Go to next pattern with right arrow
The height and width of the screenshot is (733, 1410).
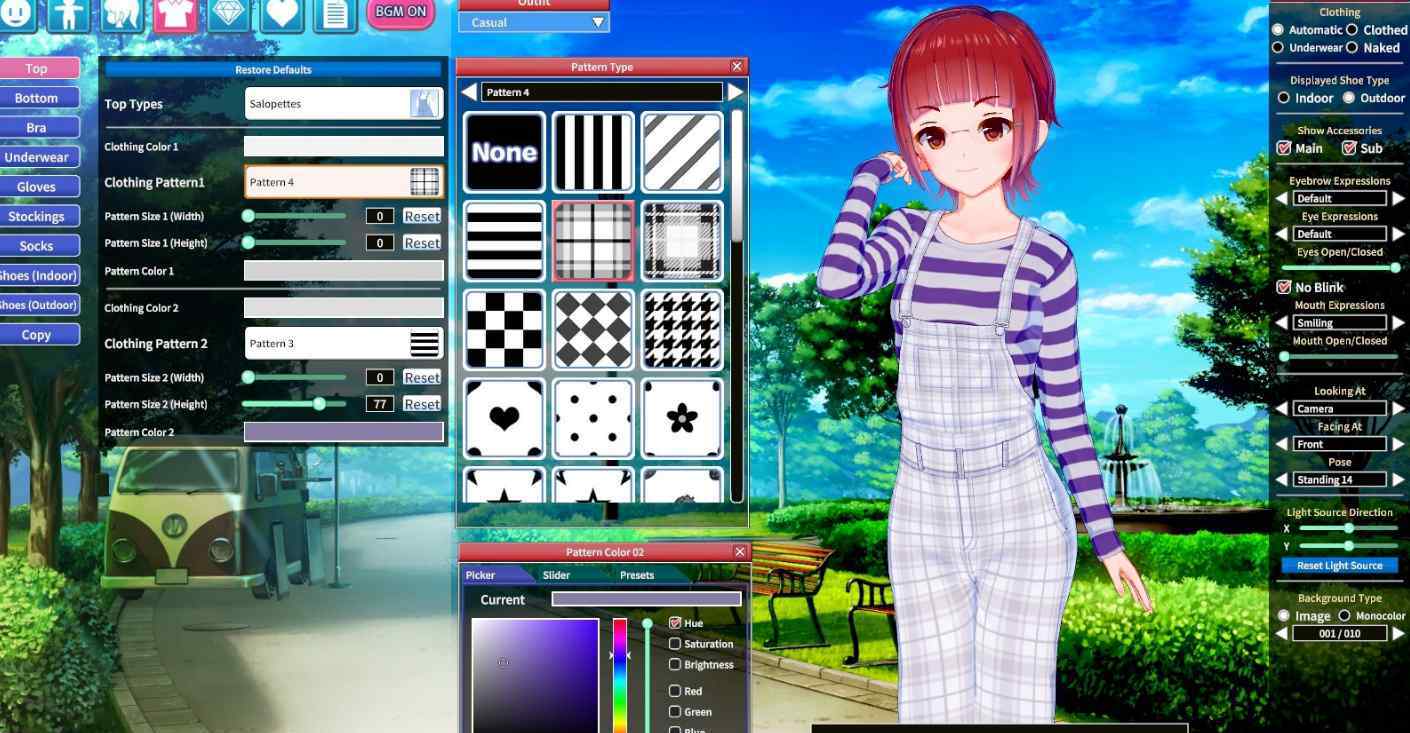point(735,92)
